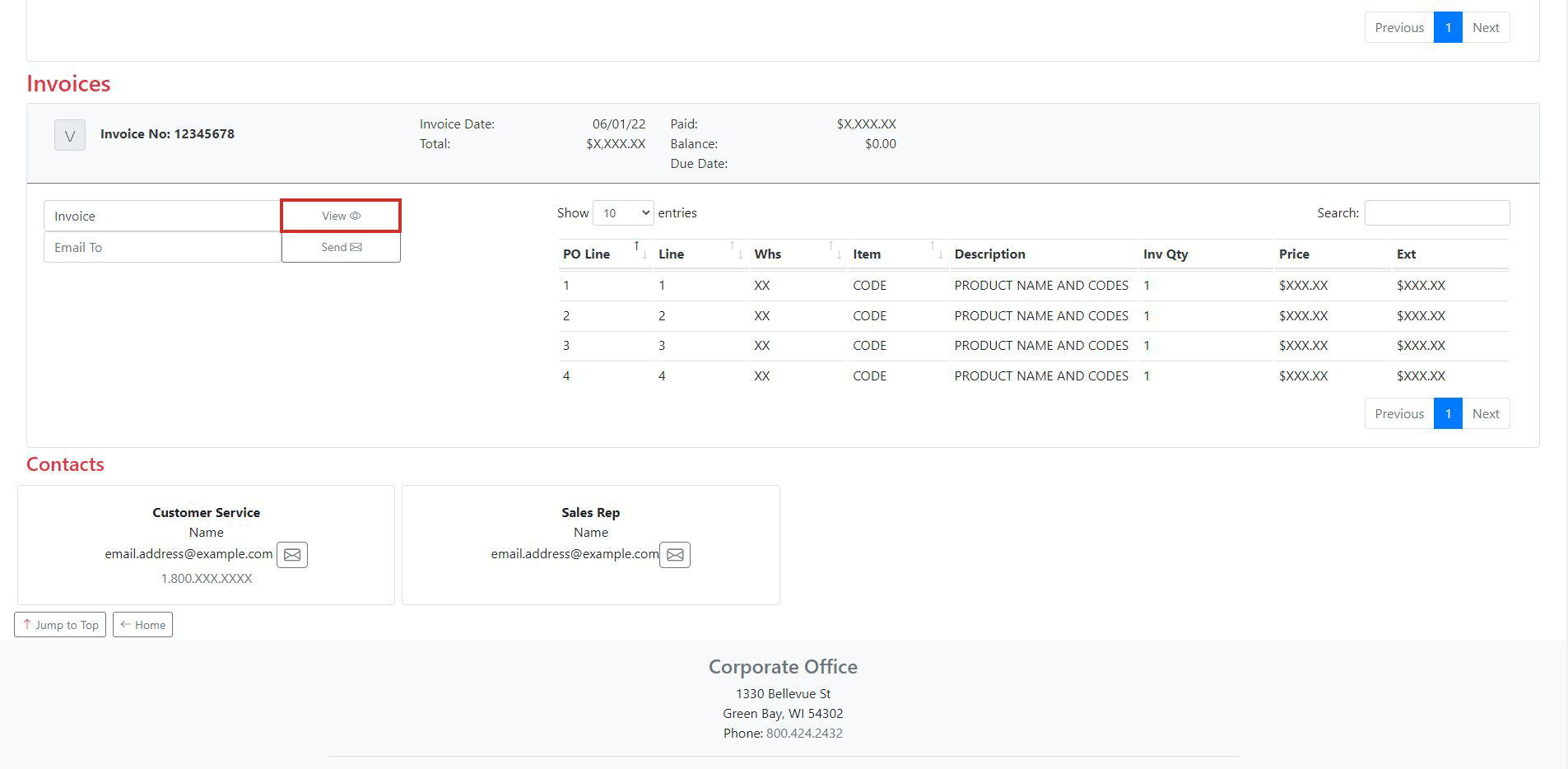Click the eye icon on the View button

(354, 216)
